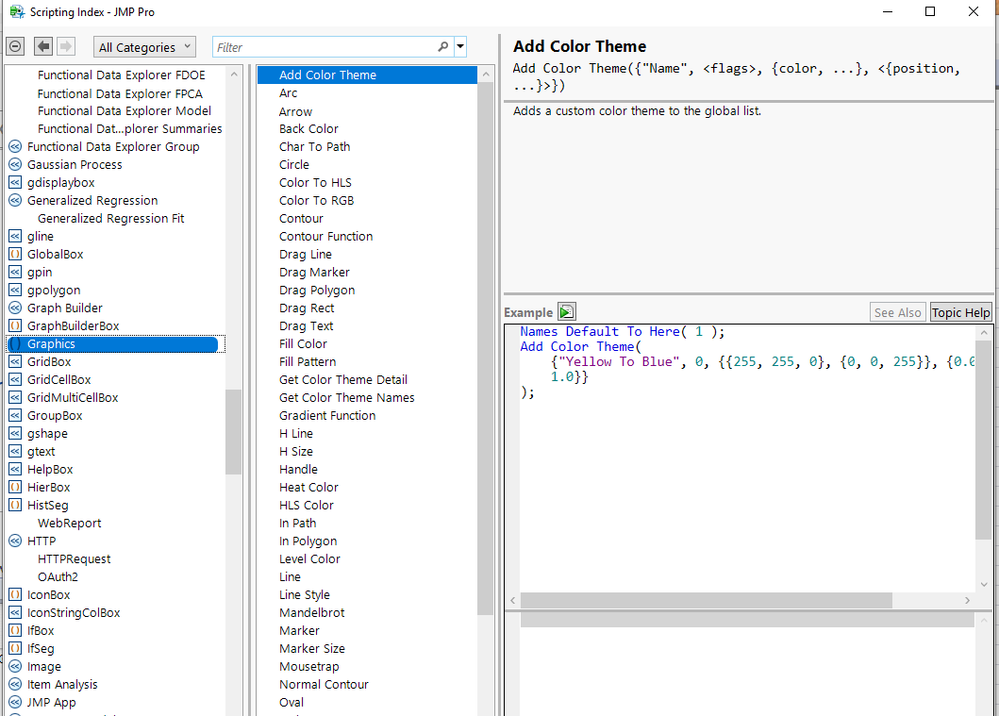This screenshot has height=716, width=999.
Task: Click the bracket icon beside HierBox
Action: coord(15,487)
